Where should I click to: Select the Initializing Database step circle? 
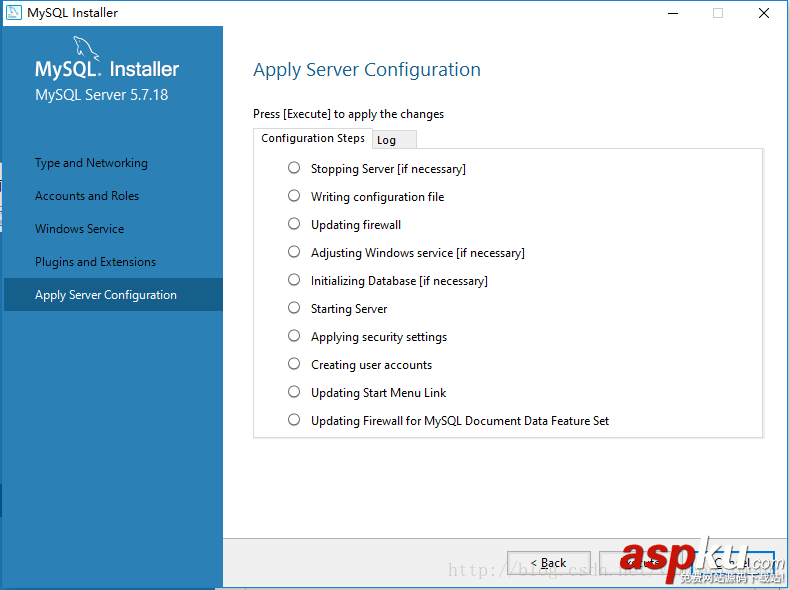pos(294,280)
